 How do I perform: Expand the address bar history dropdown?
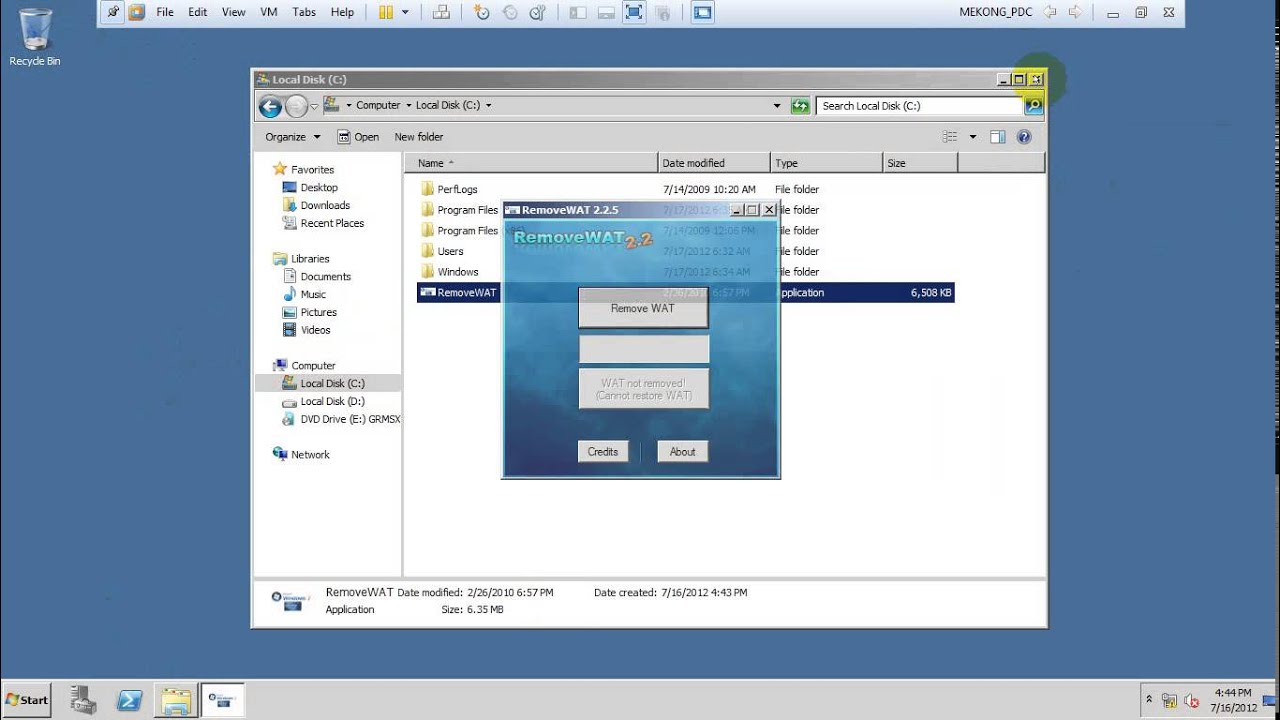[777, 105]
